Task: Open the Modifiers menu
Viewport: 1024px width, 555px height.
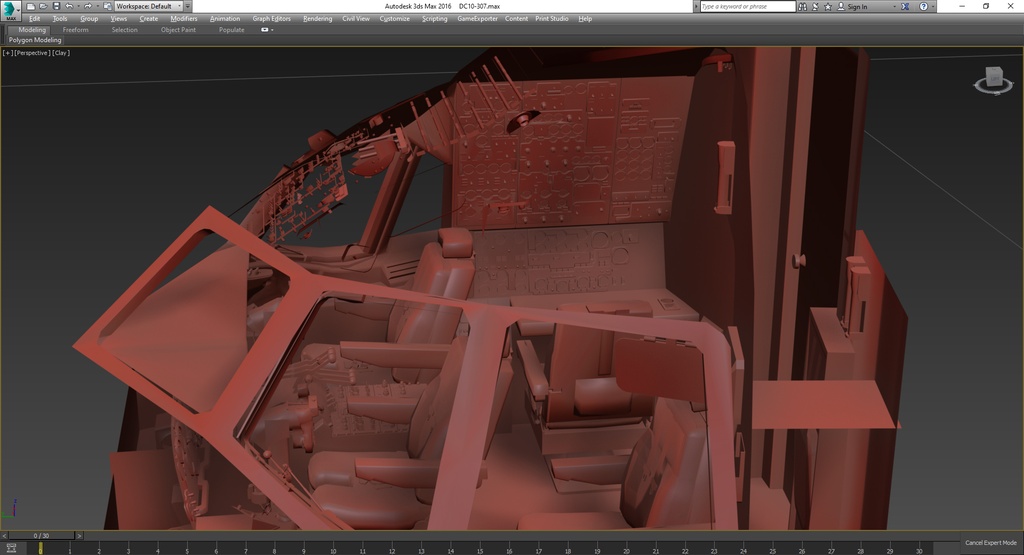Action: tap(183, 18)
